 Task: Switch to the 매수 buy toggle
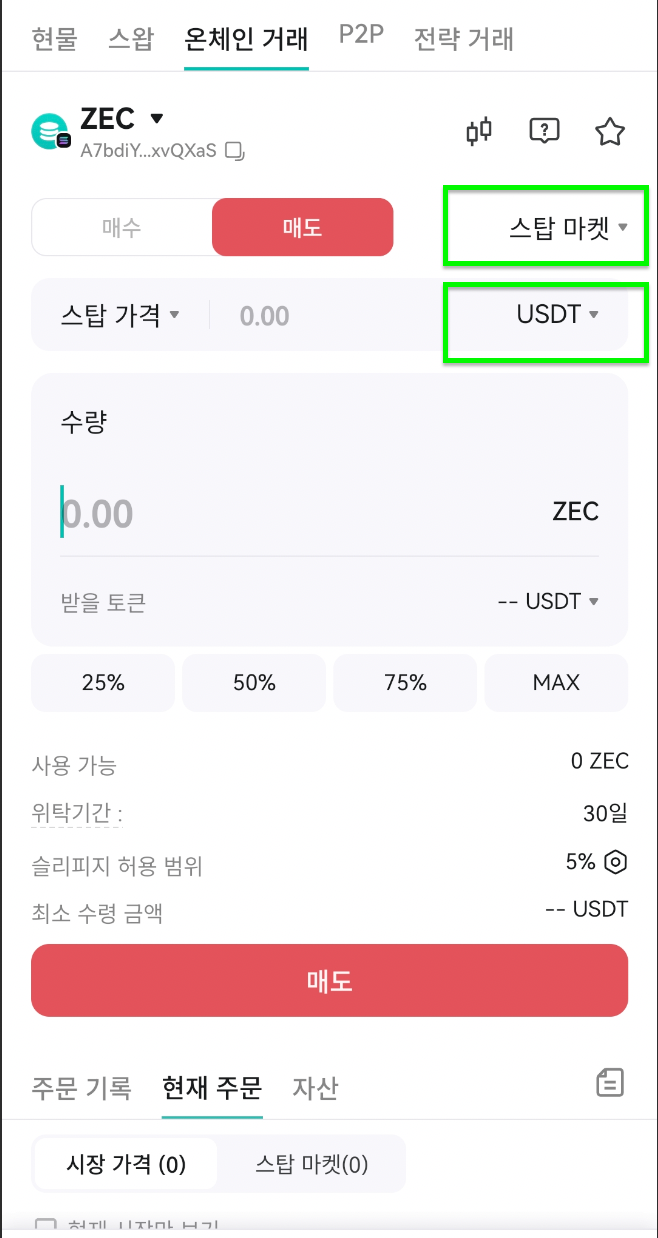pos(121,227)
